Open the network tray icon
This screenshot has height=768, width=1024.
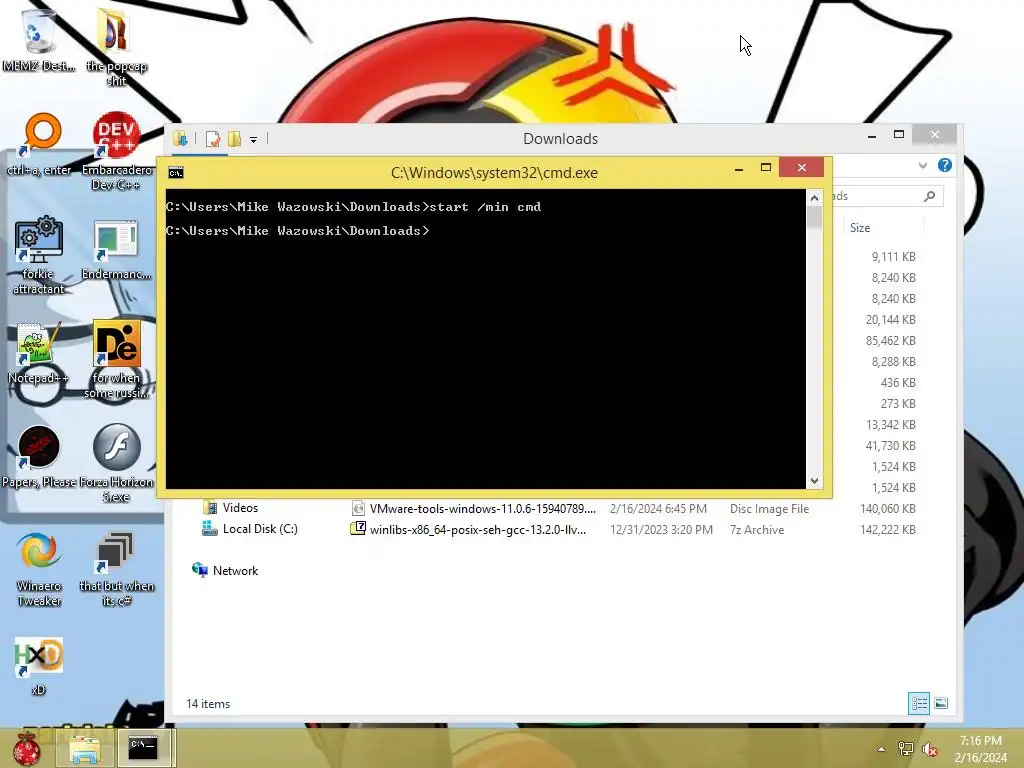[905, 749]
